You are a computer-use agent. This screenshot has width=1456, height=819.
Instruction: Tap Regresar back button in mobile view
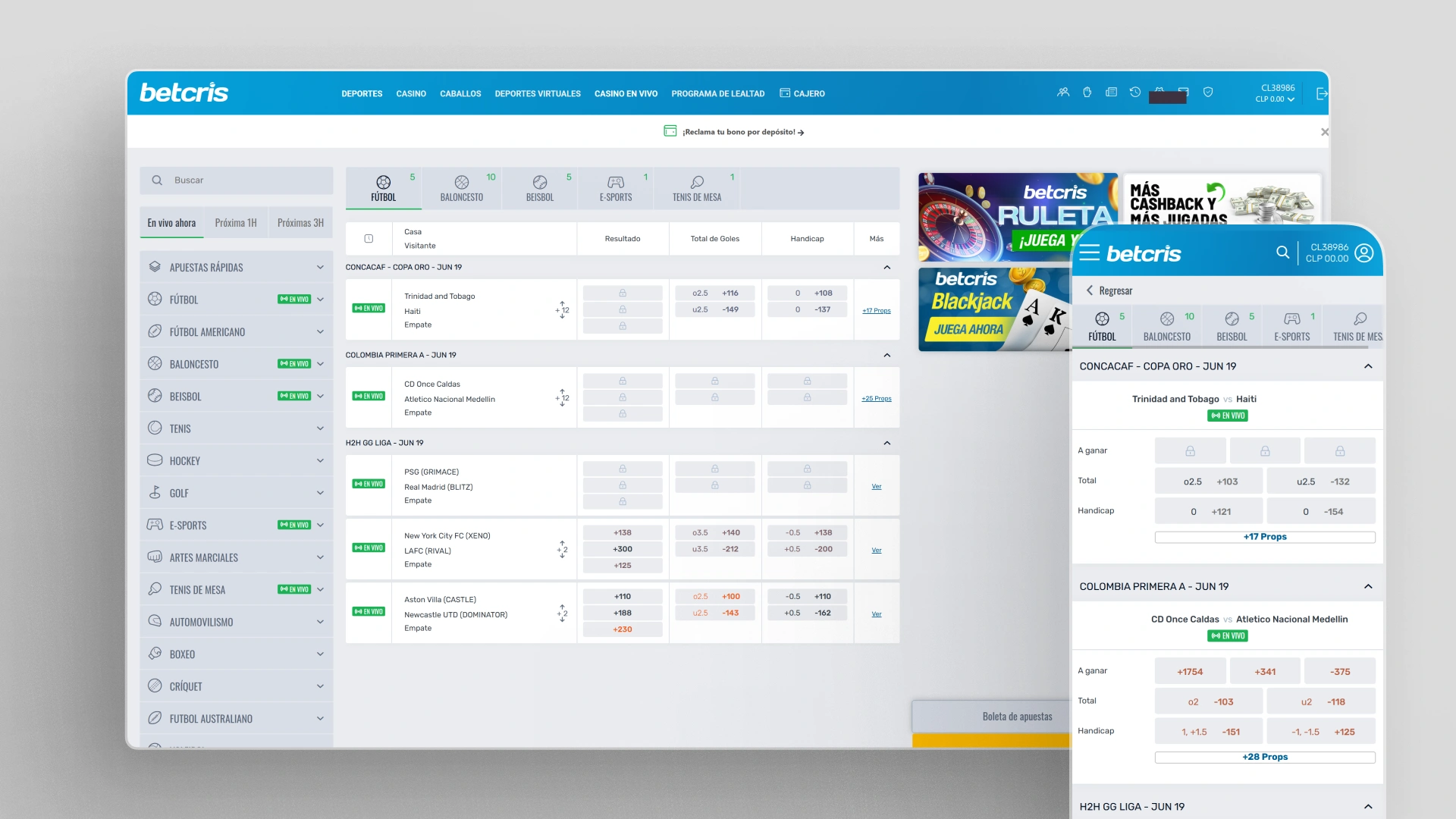(1109, 290)
